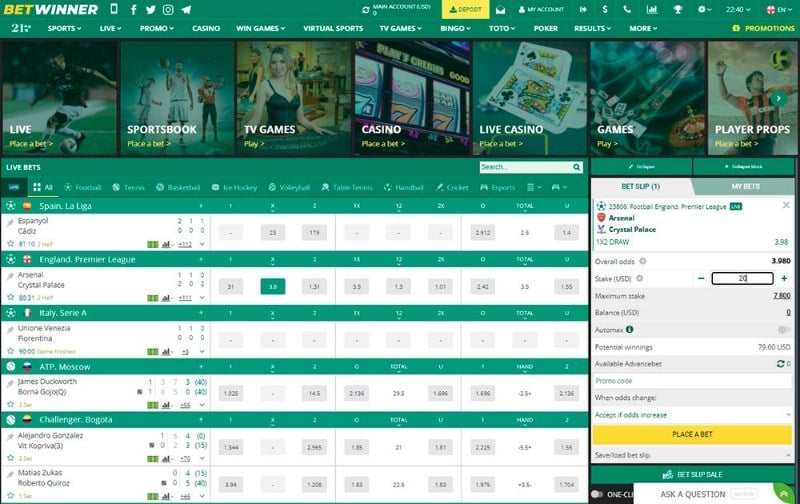Open the gamepad filter dropdown

559,187
